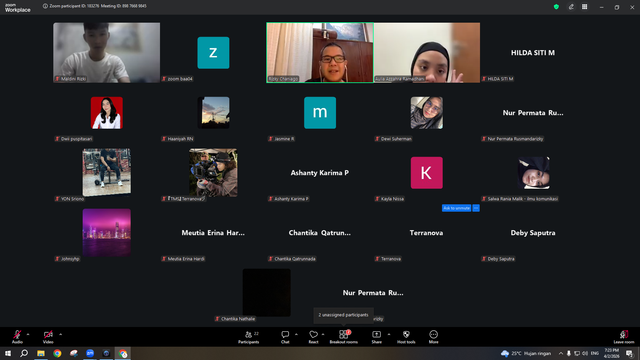Click the bottom-row Nur Permata Ru... name tile
This screenshot has height=360, width=640.
click(373, 293)
